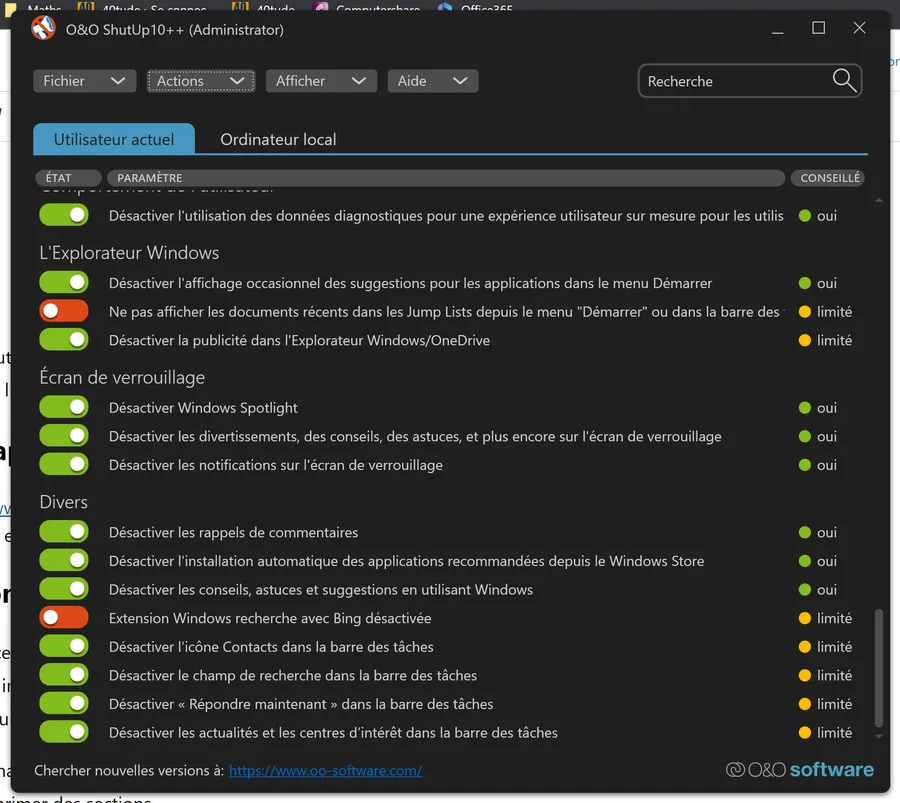Select the Écran de verrouillage section heading
Viewport: 900px width, 803px height.
click(122, 377)
